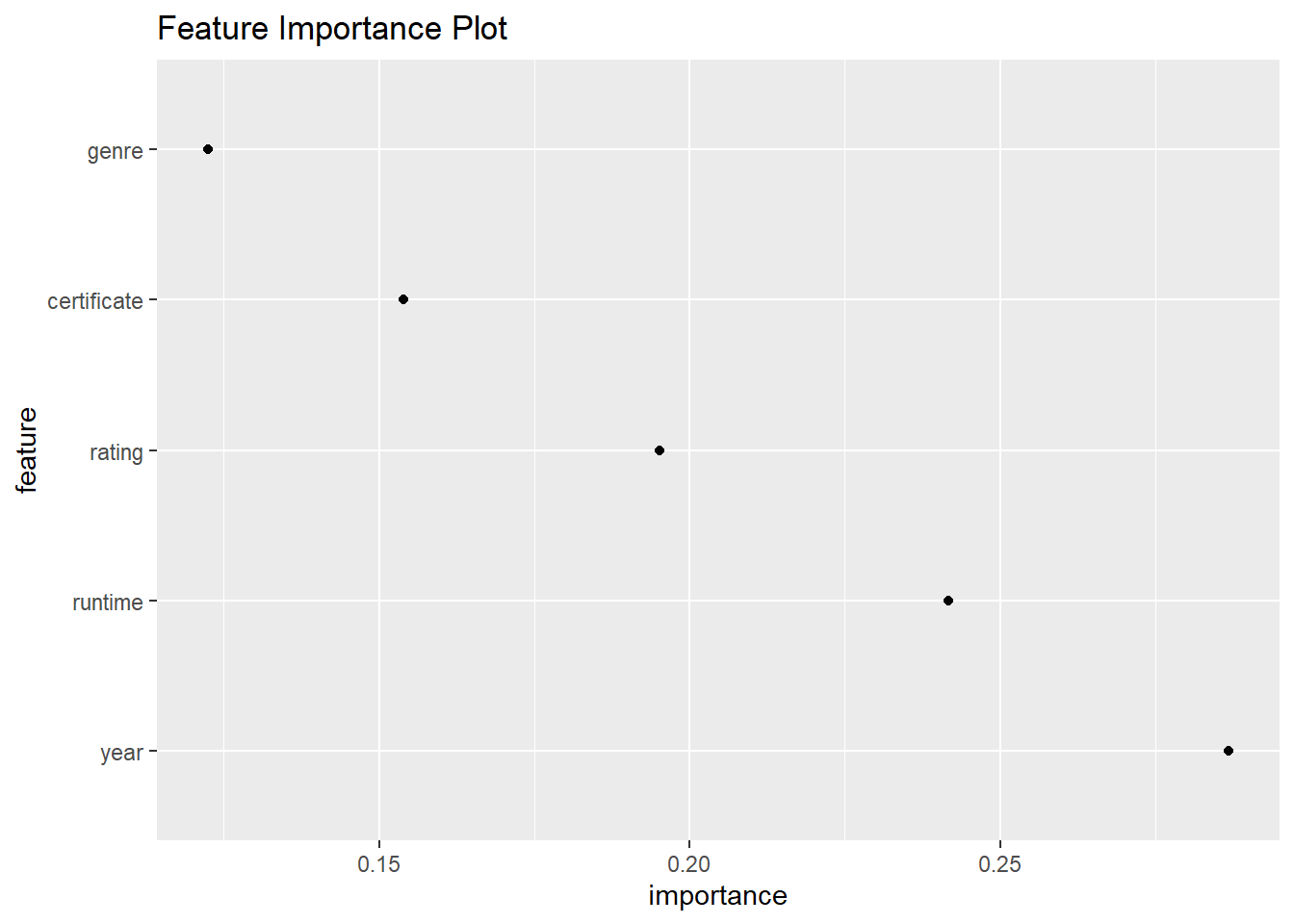Click the certificate importance data point

[x=403, y=299]
